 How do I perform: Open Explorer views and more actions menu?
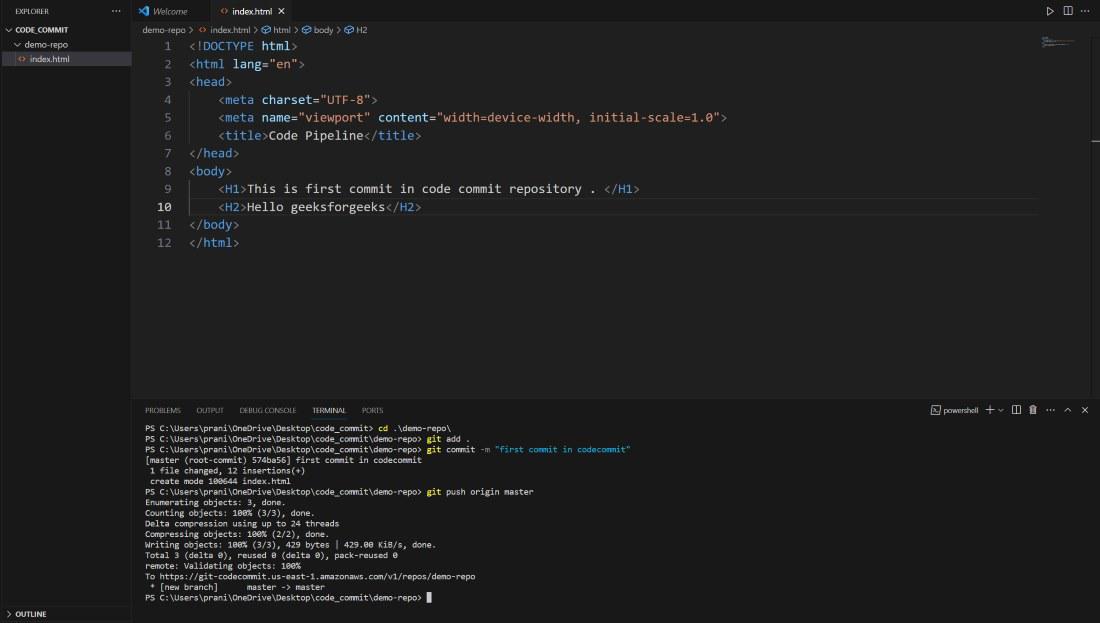(116, 11)
